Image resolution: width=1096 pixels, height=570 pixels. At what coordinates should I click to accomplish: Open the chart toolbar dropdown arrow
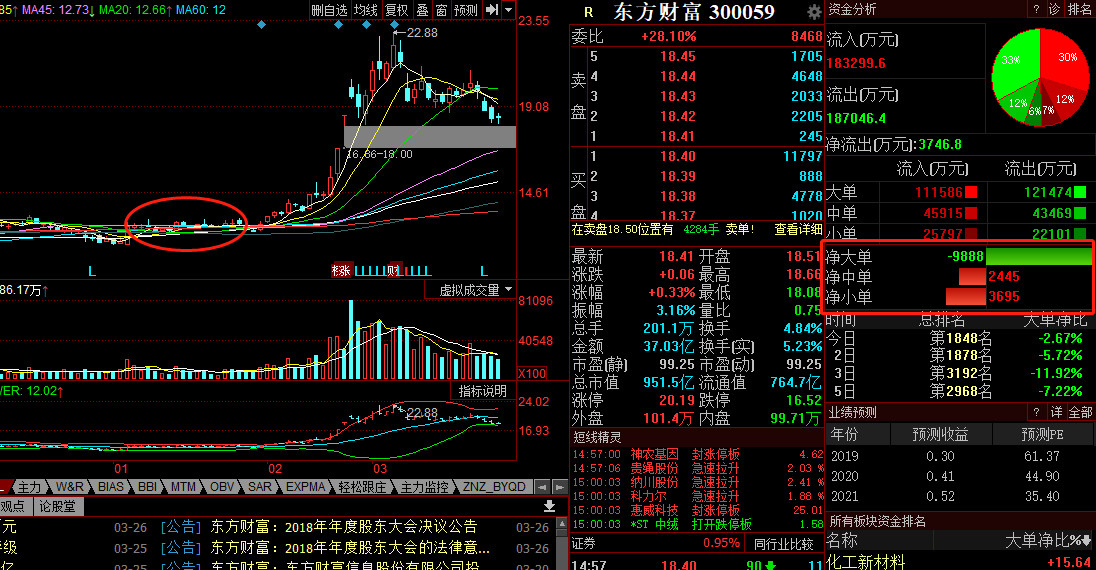(508, 10)
